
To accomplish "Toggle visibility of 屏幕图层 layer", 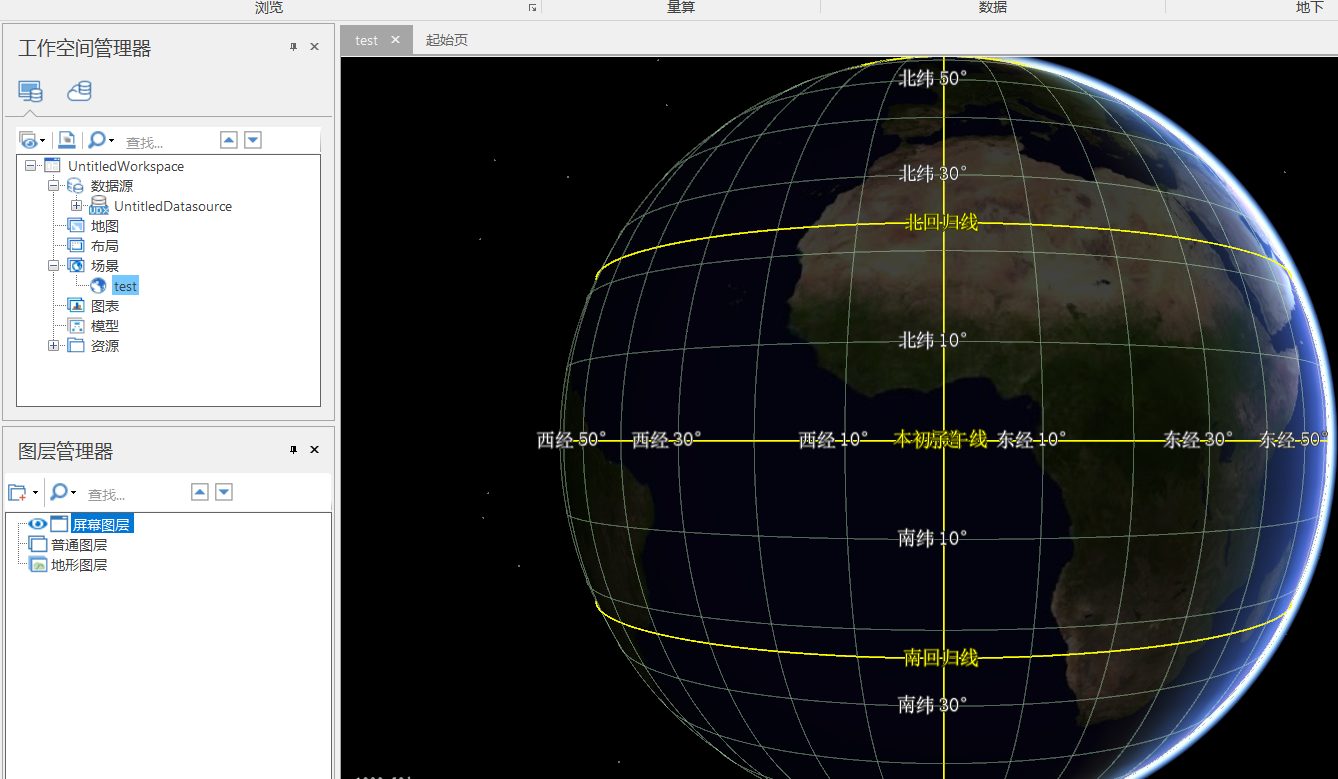I will tap(38, 524).
